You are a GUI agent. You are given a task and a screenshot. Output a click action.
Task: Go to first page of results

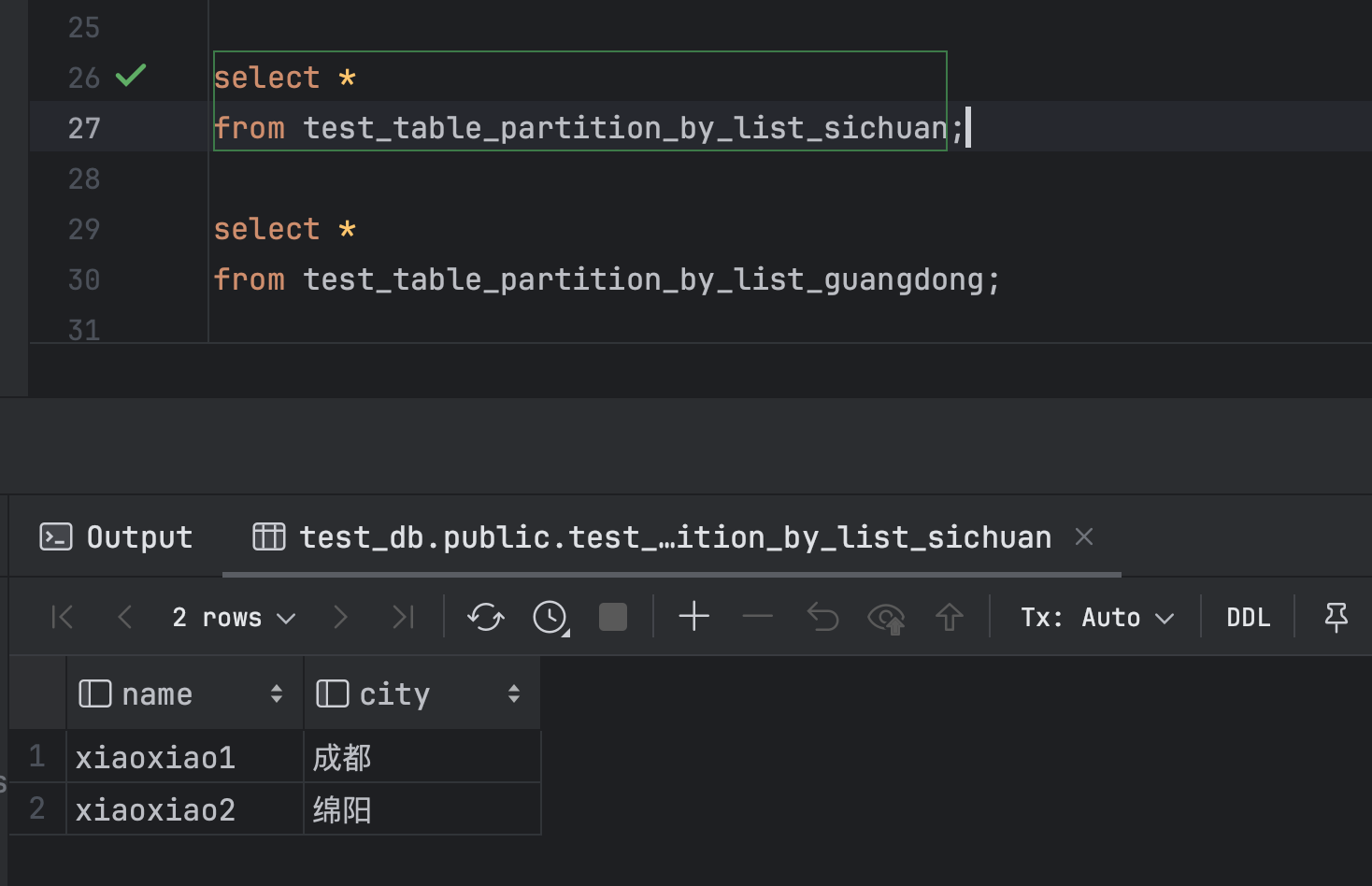pos(63,617)
